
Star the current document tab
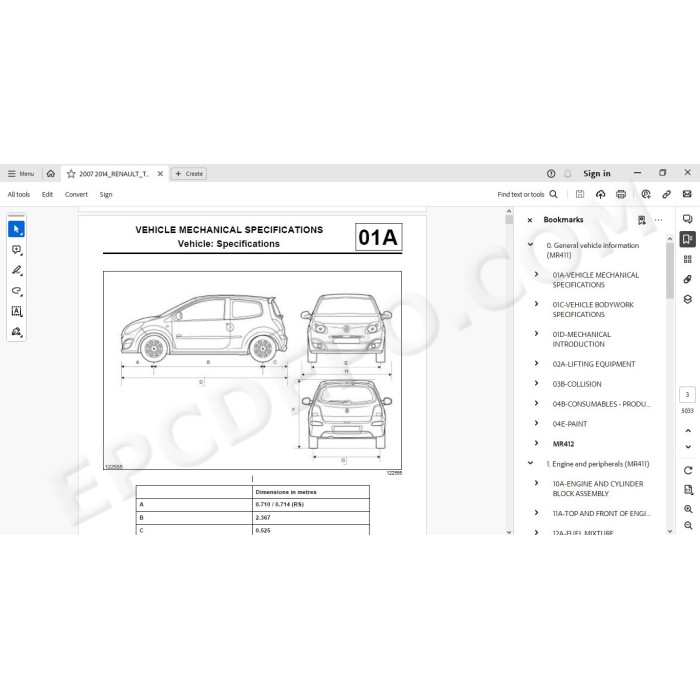(71, 174)
